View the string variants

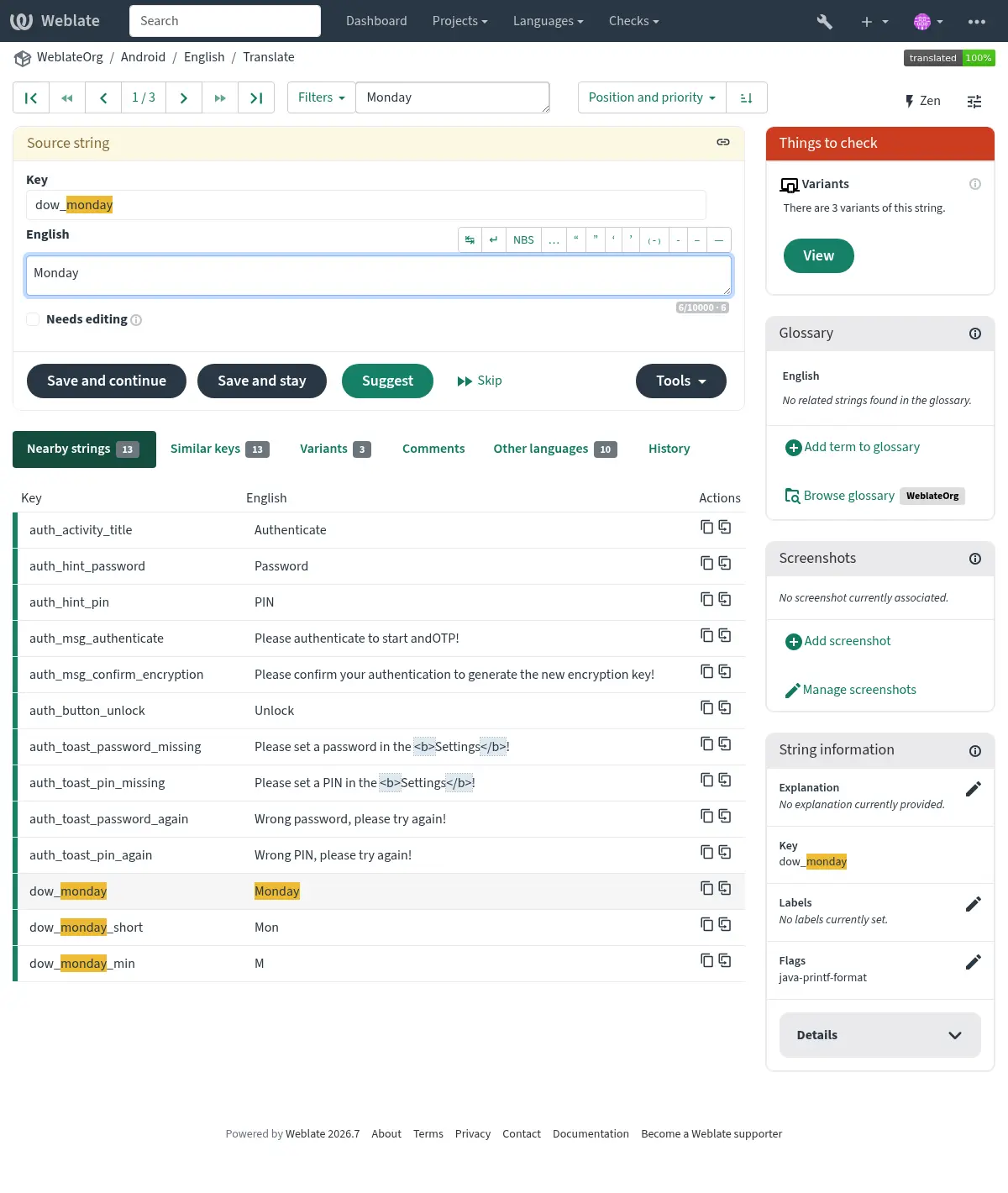[x=819, y=255]
